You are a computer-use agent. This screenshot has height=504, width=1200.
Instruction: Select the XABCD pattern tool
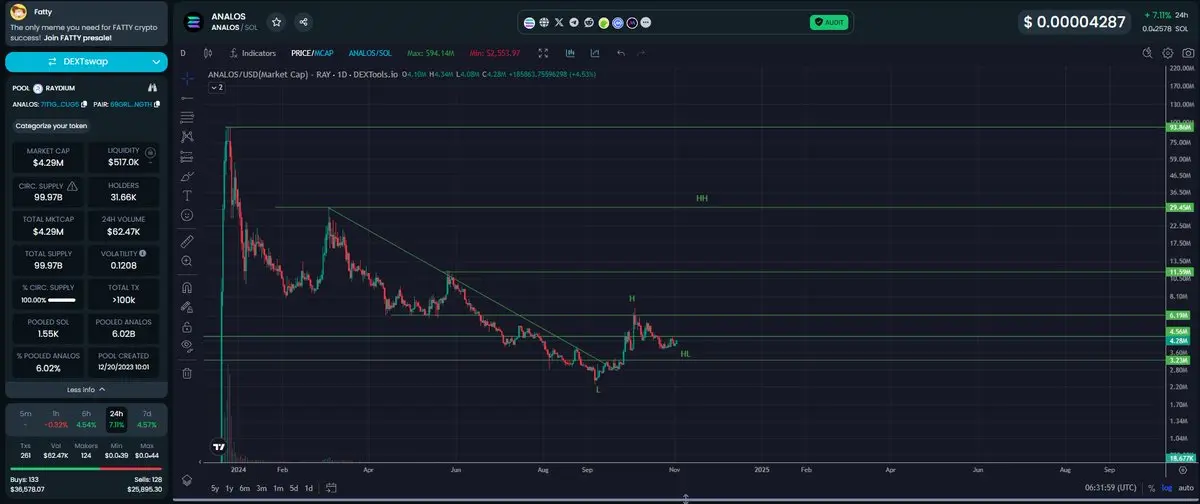point(187,136)
